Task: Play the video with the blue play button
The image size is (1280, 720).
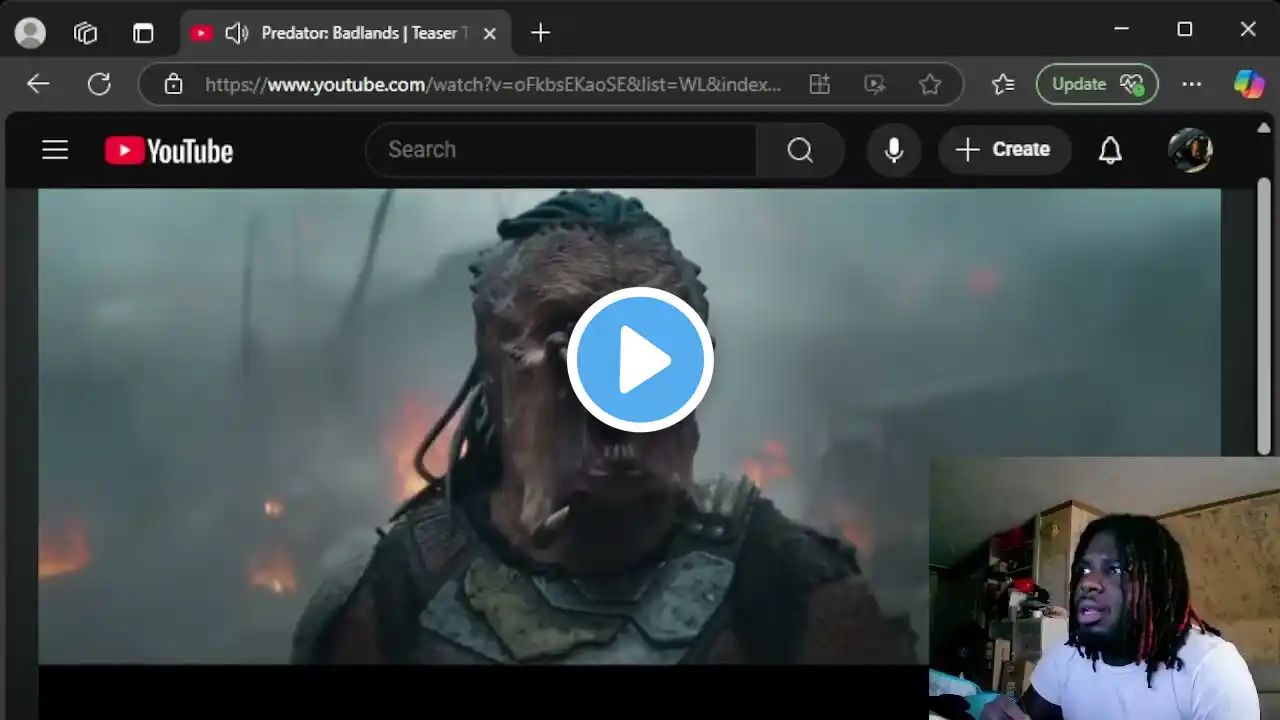Action: click(x=640, y=360)
